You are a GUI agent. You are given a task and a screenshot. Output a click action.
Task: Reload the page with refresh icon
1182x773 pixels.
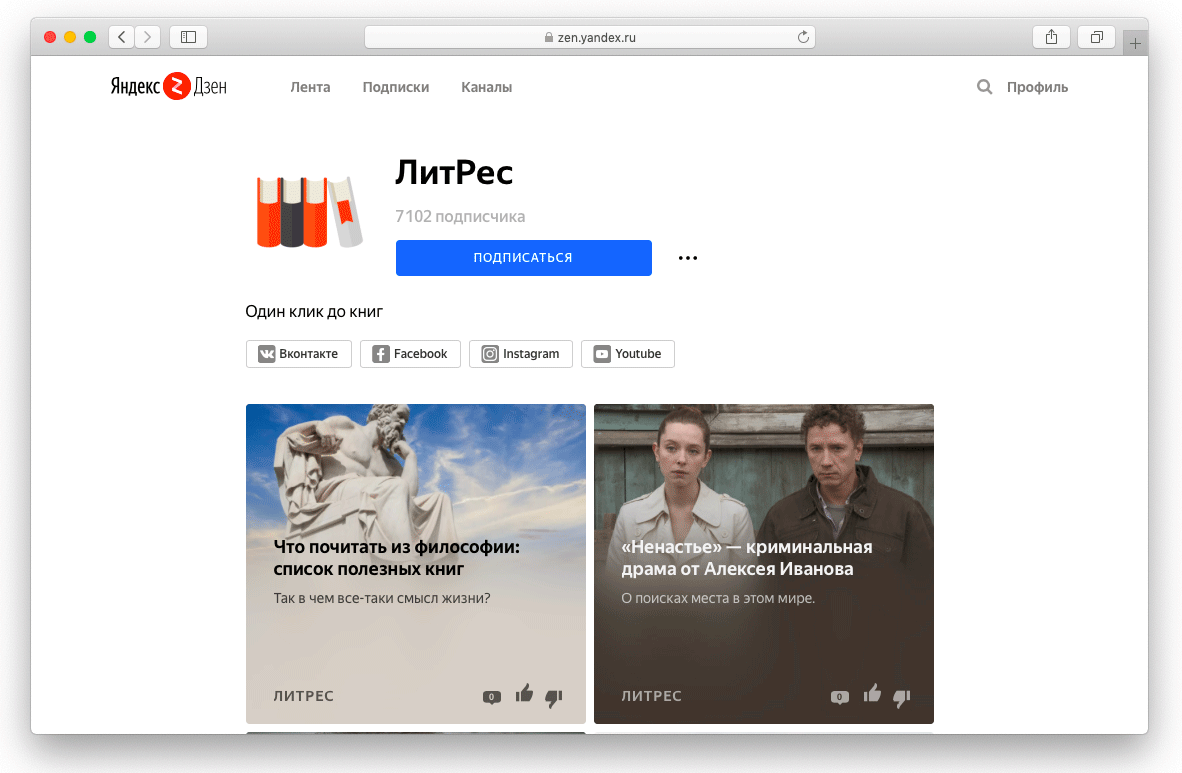(x=803, y=37)
